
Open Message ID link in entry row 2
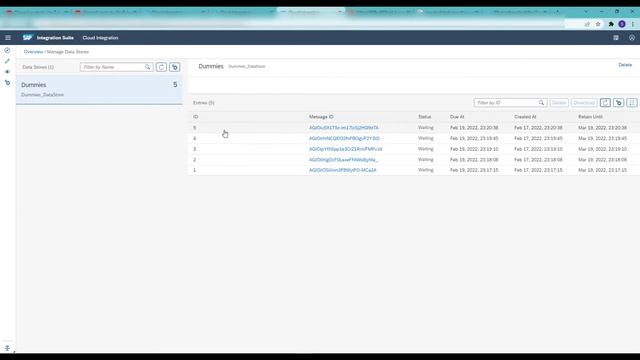click(343, 160)
